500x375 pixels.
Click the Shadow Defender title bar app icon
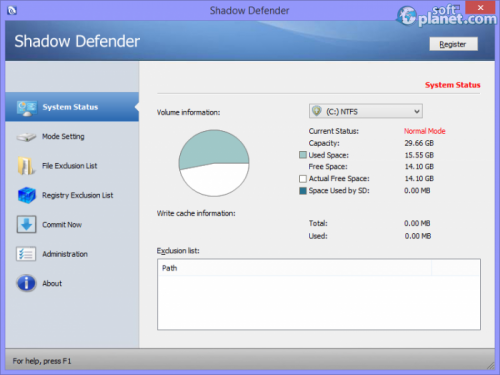coord(12,11)
